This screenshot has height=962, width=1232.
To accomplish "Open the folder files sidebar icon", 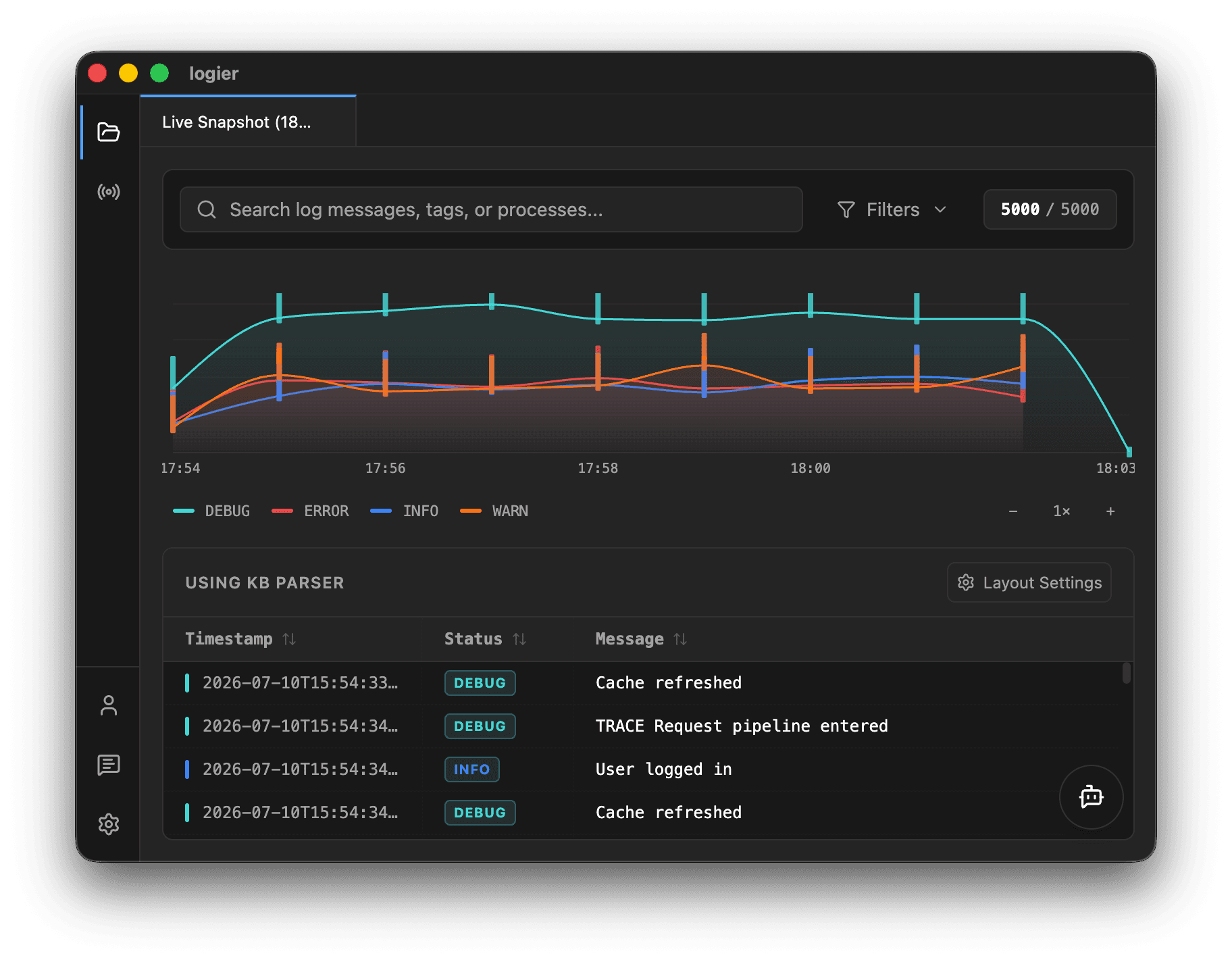I will coord(109,132).
